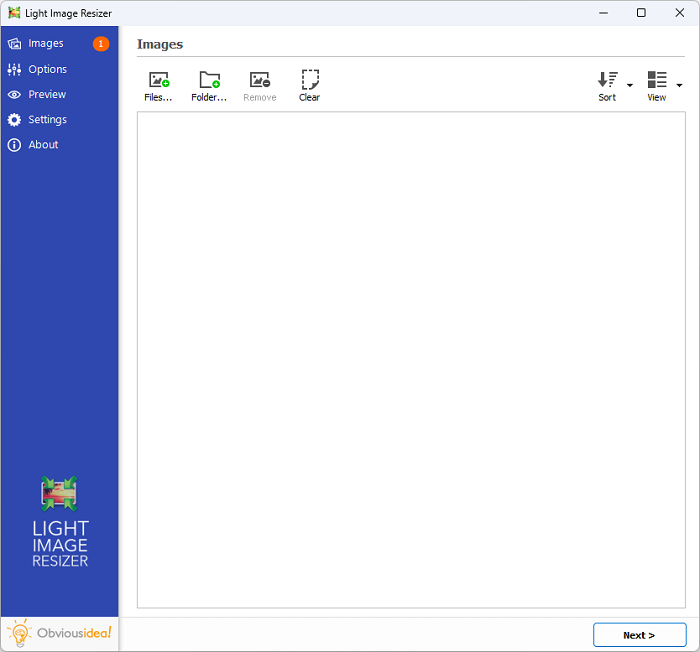Click the Settings gear icon
The width and height of the screenshot is (700, 652).
click(x=14, y=120)
